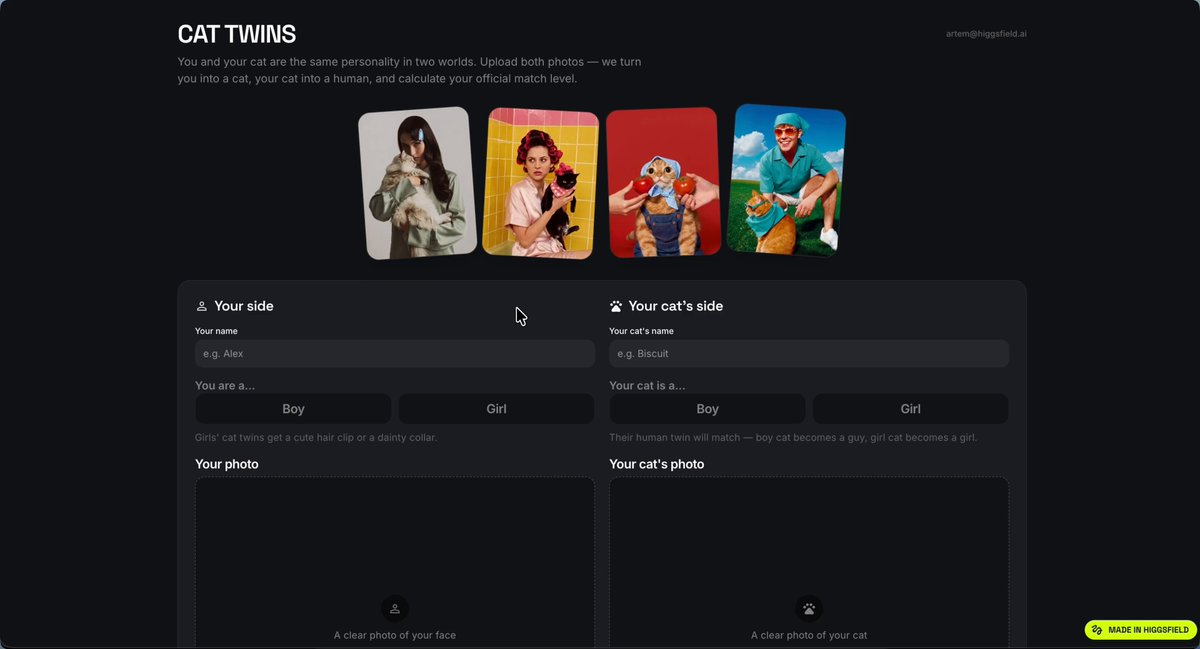Image resolution: width=1200 pixels, height=649 pixels.
Task: Click the Higgsfield logo icon in the badge
Action: click(x=1097, y=630)
